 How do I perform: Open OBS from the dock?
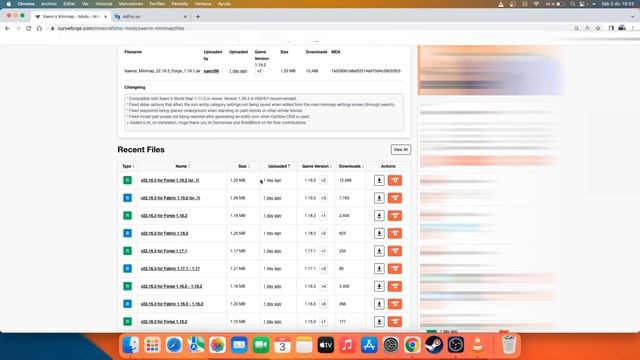[x=456, y=345]
